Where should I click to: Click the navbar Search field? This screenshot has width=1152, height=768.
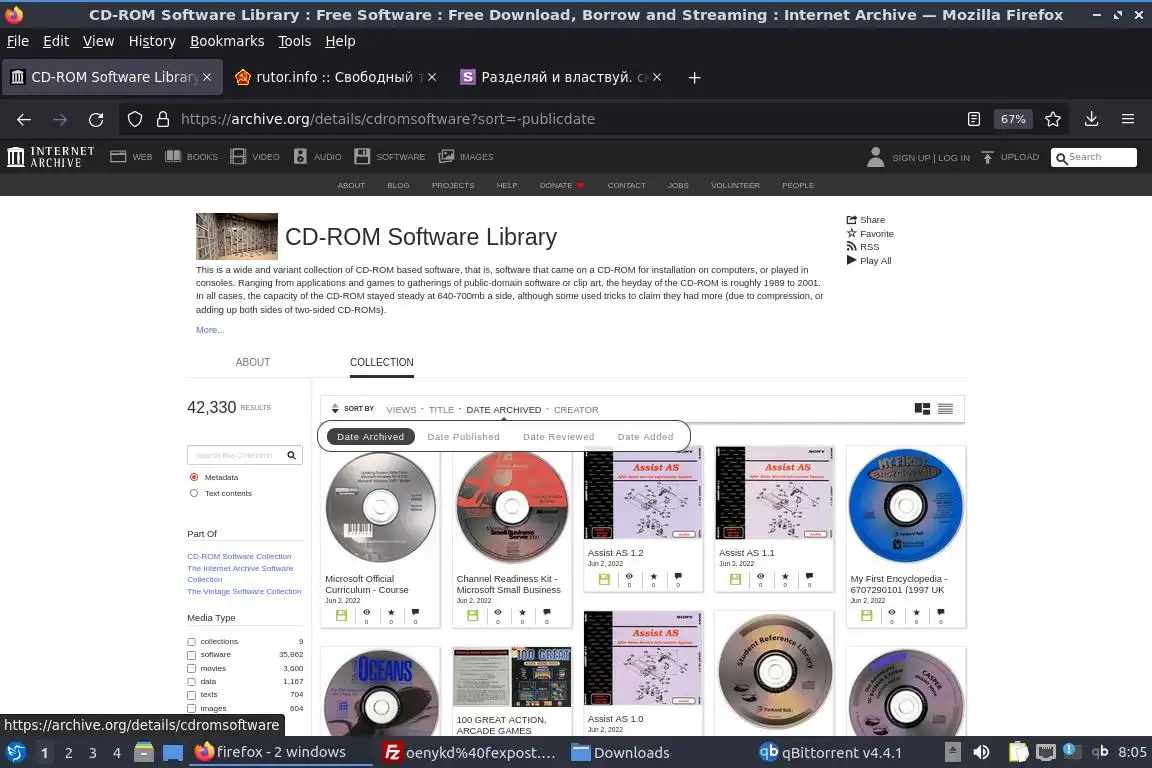(1094, 157)
